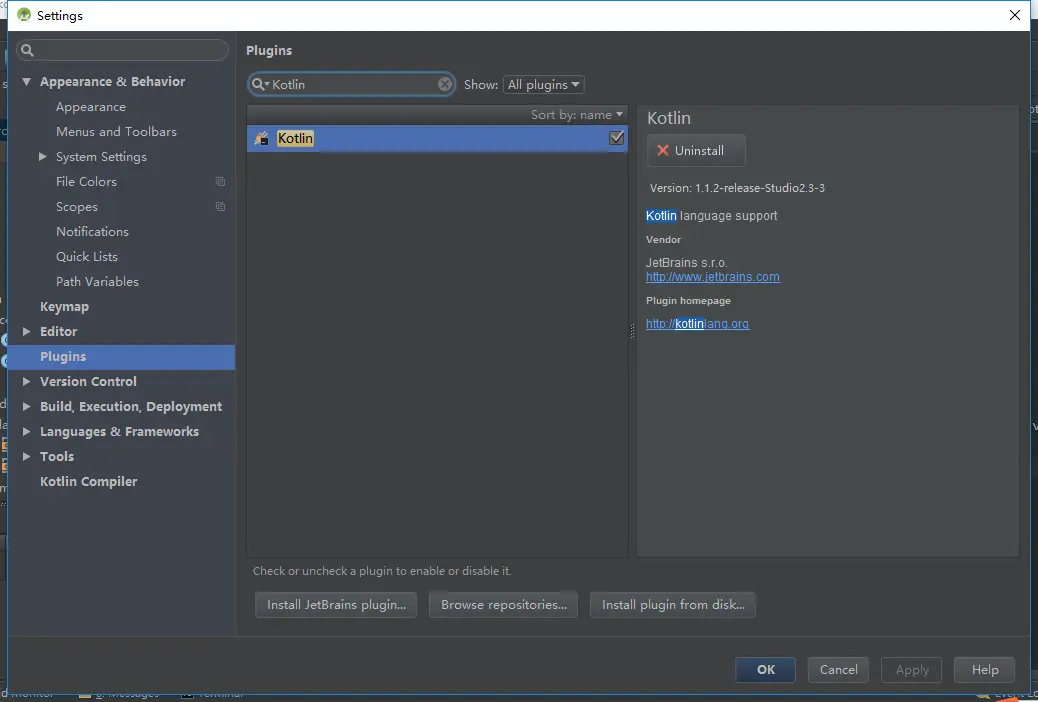This screenshot has width=1038, height=702.
Task: Click the settings search input field
Action: [122, 50]
